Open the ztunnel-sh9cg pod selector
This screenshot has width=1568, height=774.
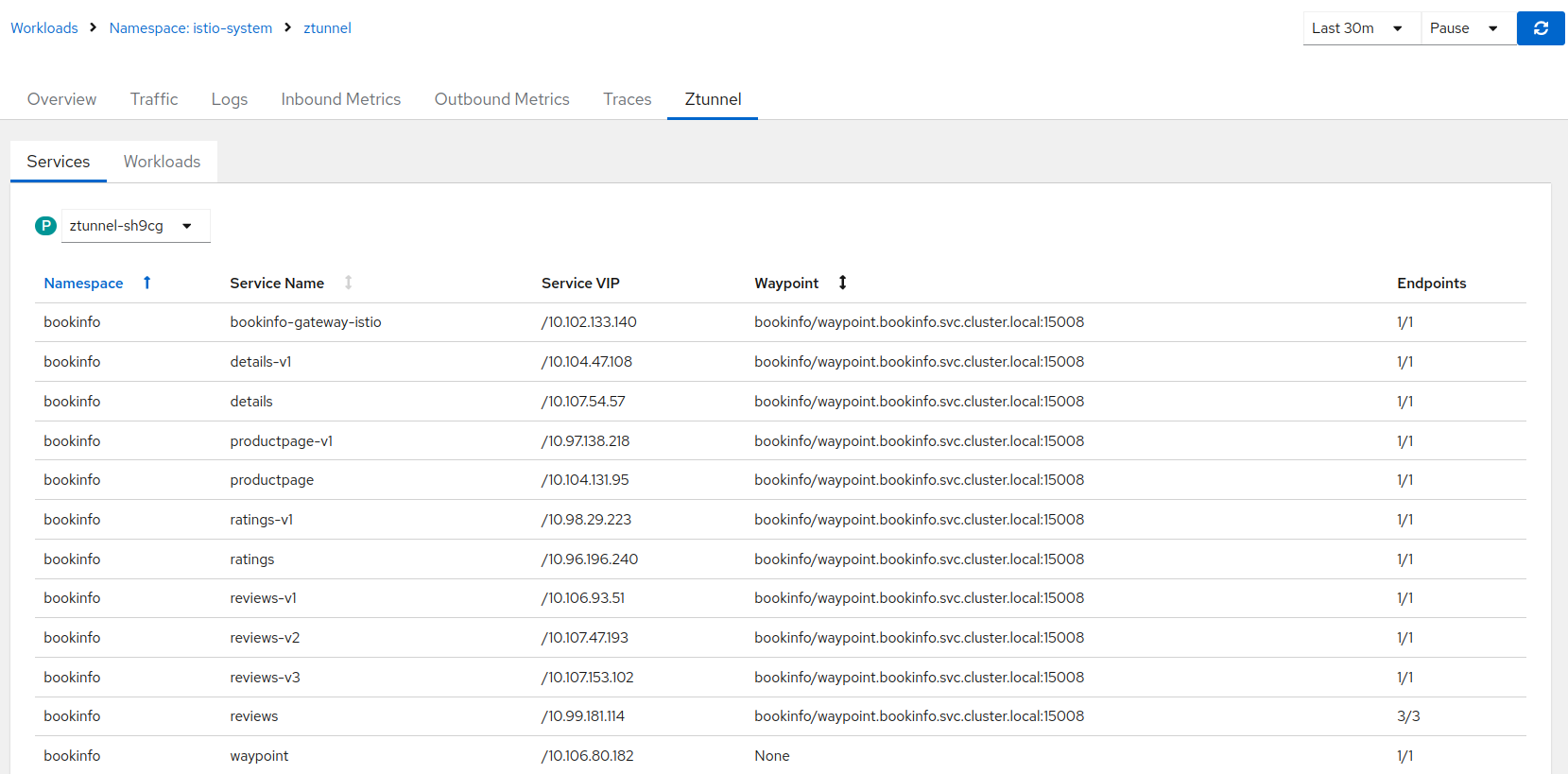pos(135,226)
